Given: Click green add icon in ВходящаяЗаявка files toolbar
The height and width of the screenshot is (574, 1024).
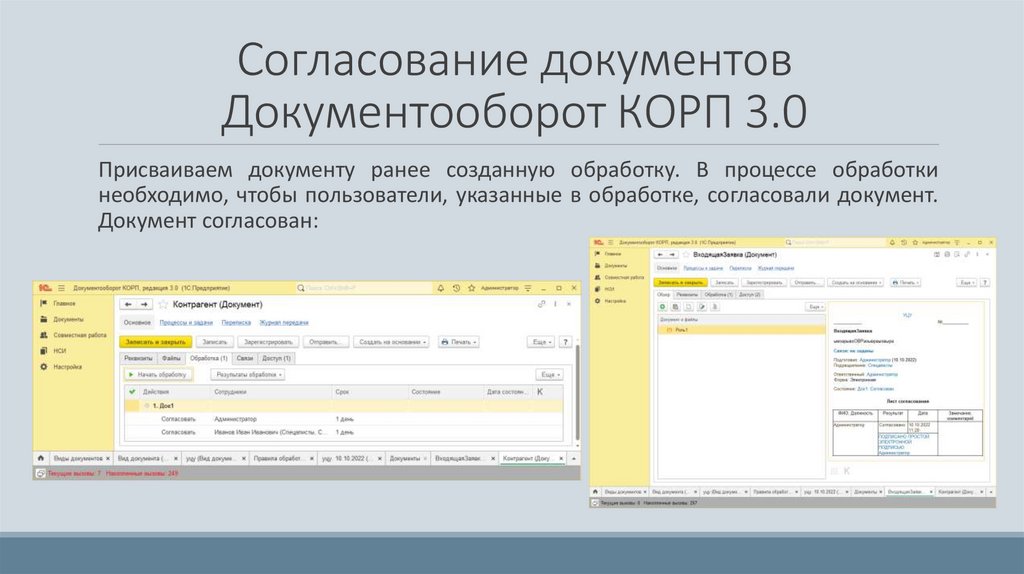Looking at the screenshot, I should (662, 306).
